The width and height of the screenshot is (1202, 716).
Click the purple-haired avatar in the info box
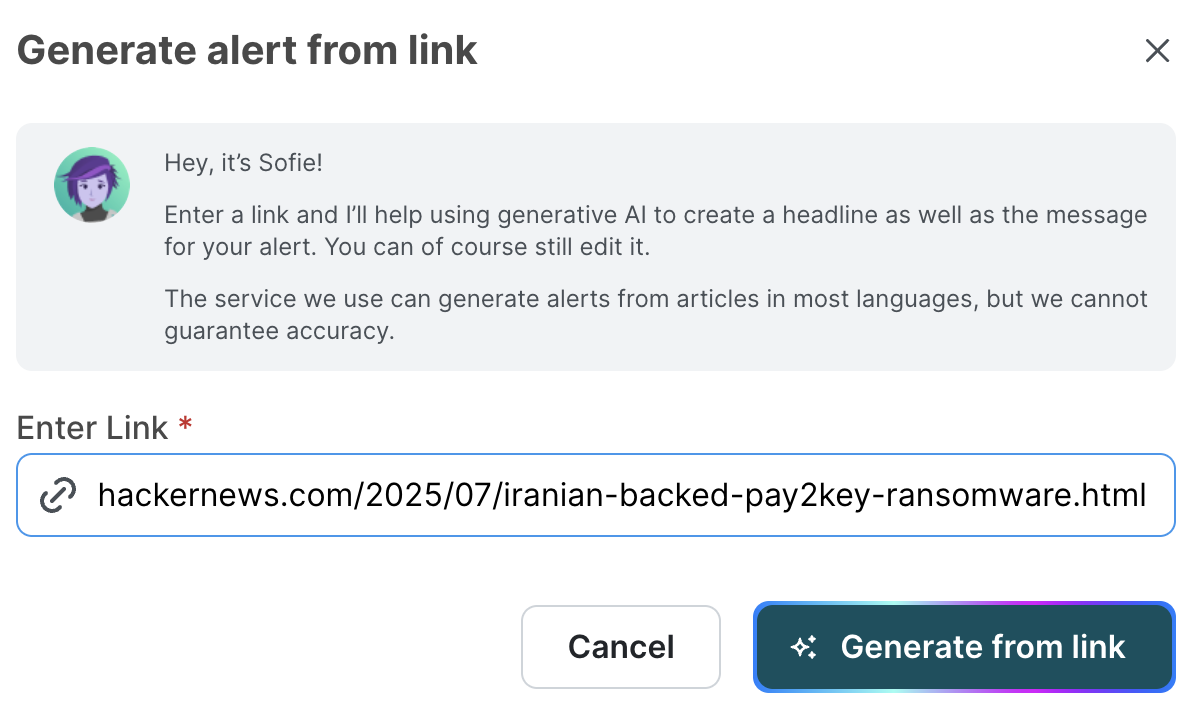91,184
